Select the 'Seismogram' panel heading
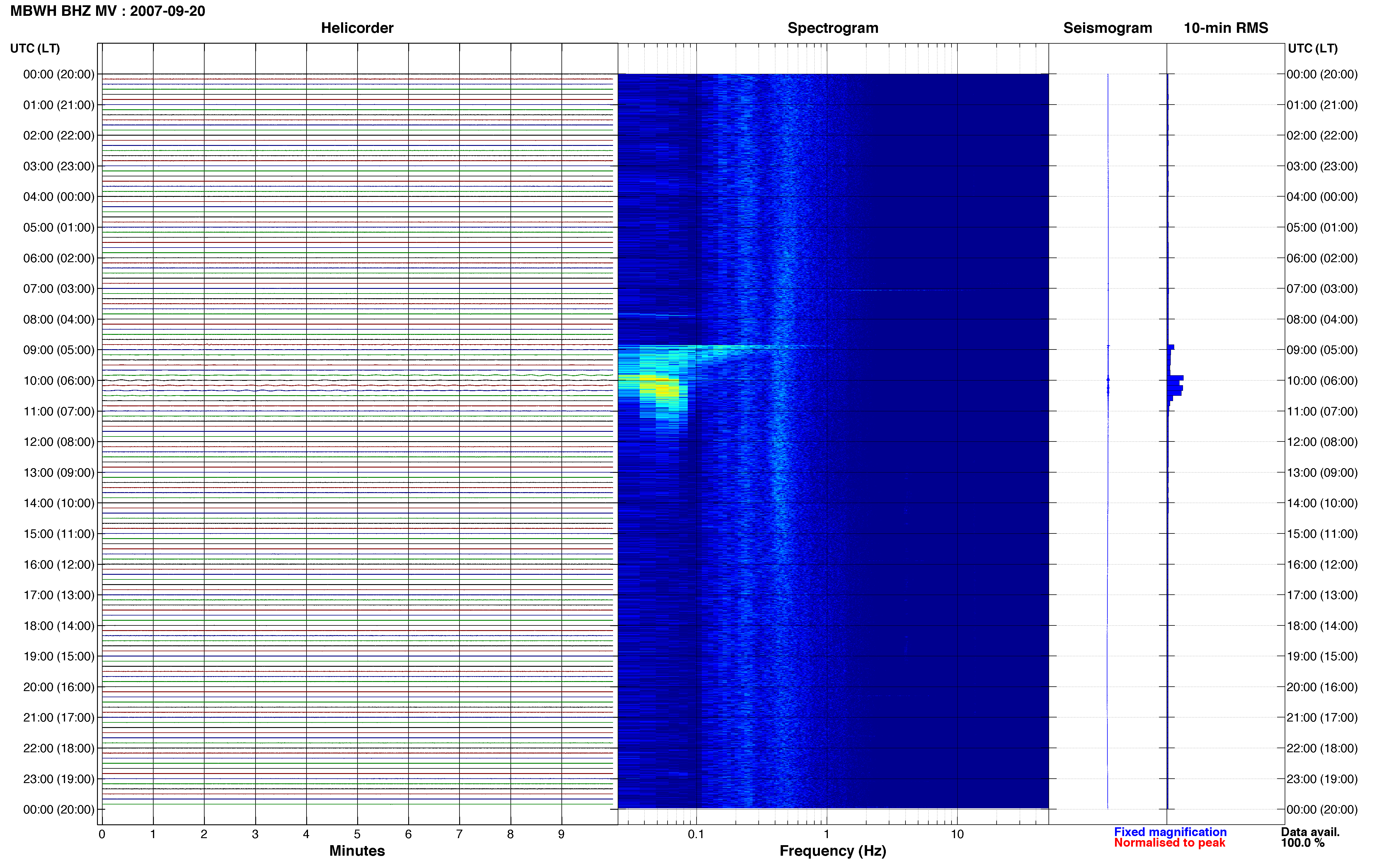Screen dimensions: 1389x868 tap(1107, 28)
